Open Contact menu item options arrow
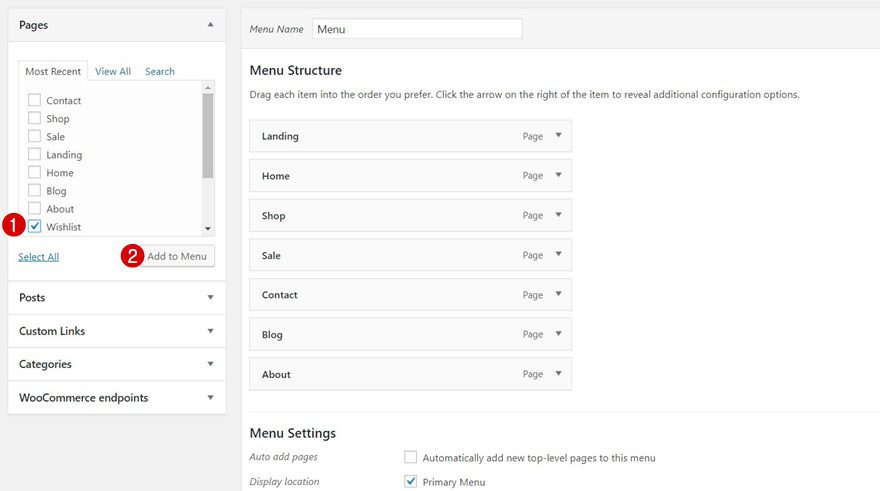The image size is (880, 491). click(x=558, y=295)
